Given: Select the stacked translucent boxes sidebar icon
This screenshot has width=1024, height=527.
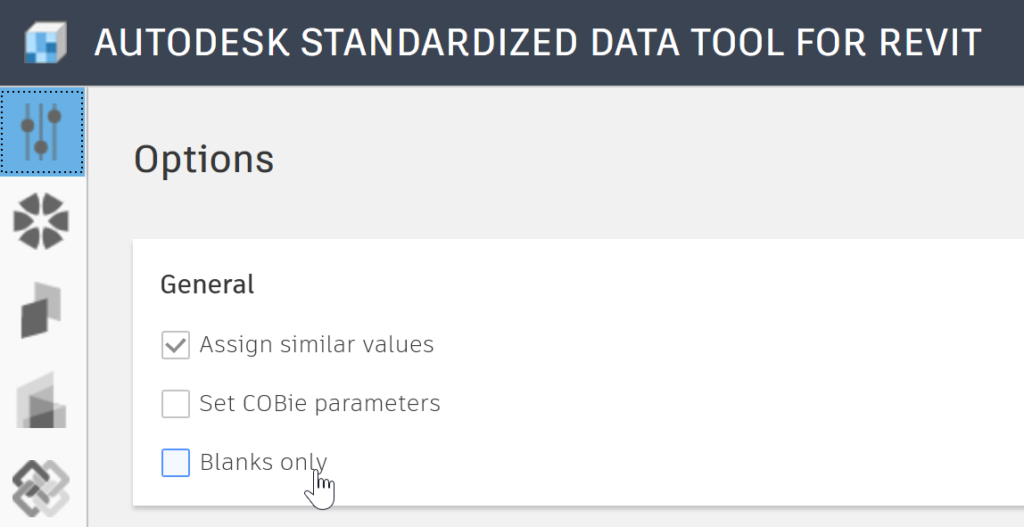Looking at the screenshot, I should (x=41, y=400).
